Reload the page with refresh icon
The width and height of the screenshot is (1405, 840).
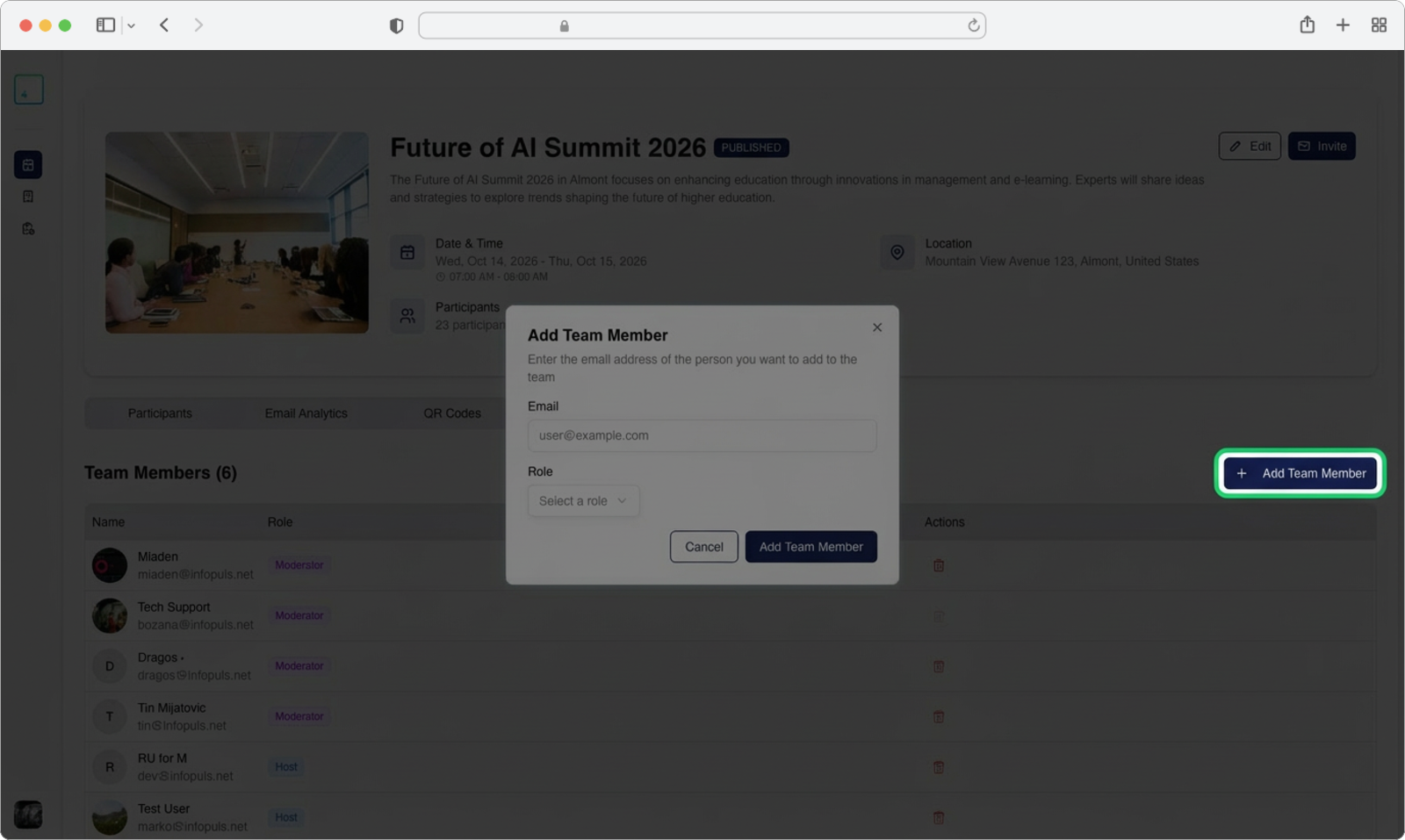[973, 25]
